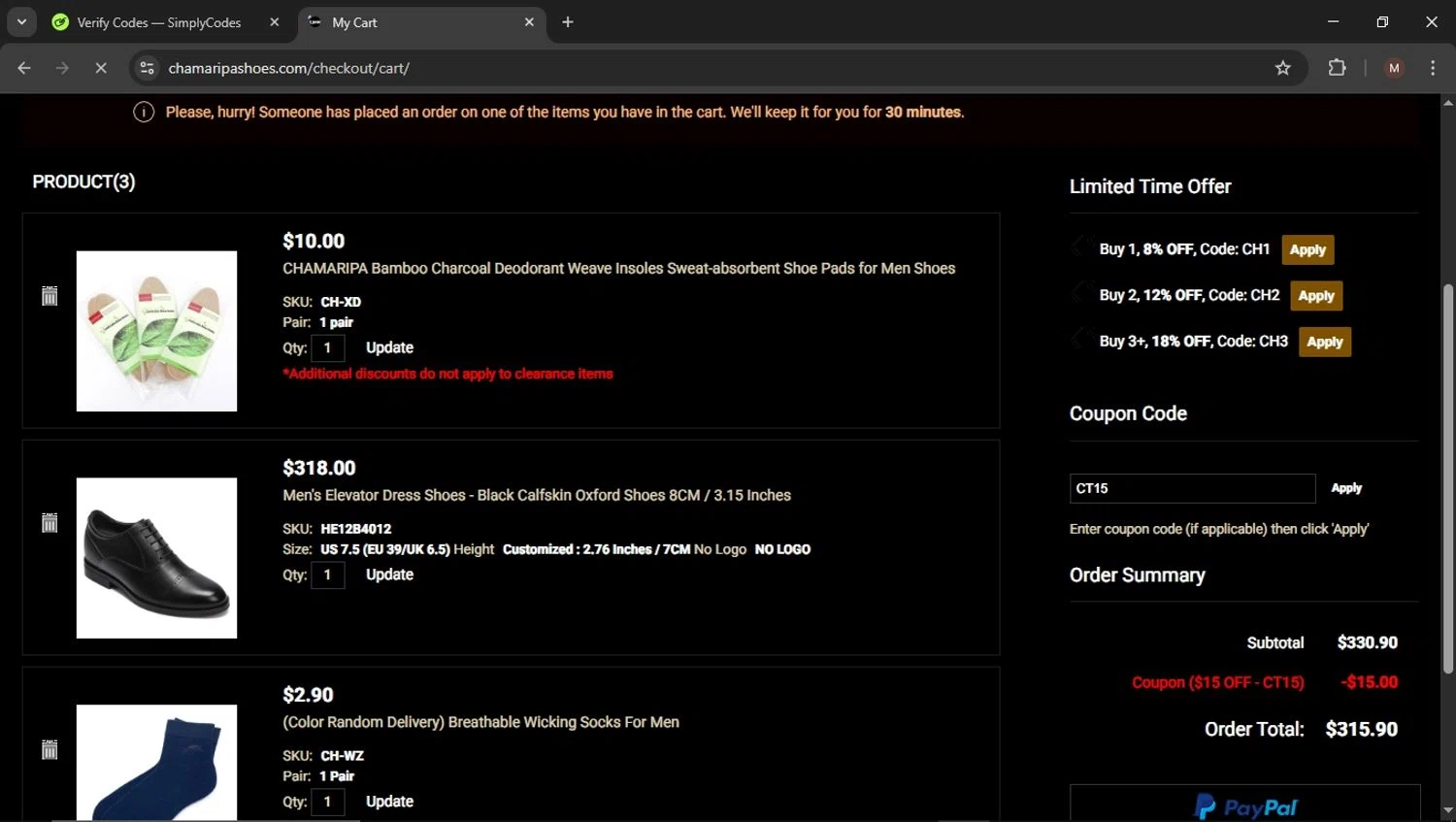Click the Order Total $315.90 value
Image resolution: width=1456 pixels, height=822 pixels.
tap(1361, 729)
